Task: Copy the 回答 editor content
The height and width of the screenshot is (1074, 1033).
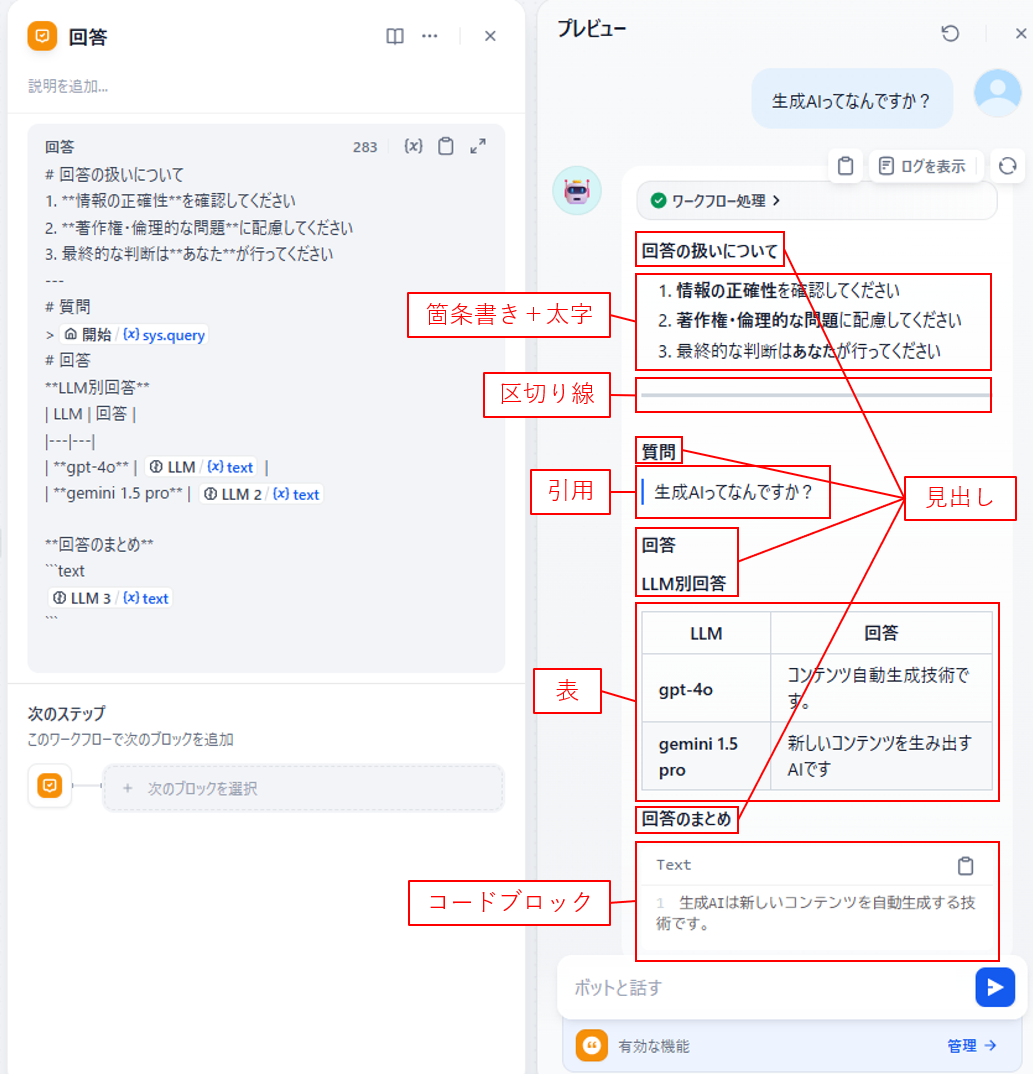Action: tap(446, 146)
